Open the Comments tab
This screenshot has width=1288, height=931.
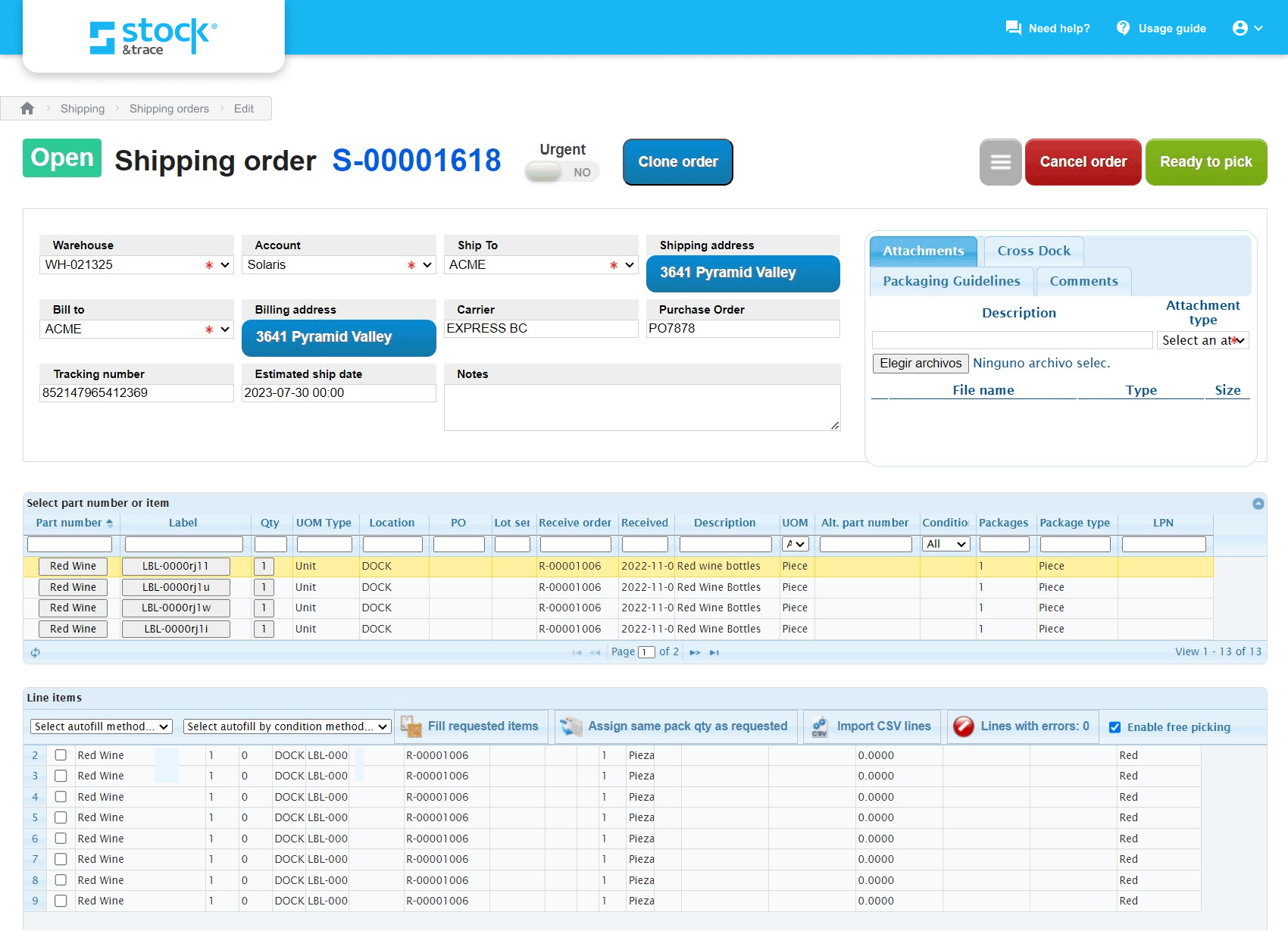[x=1083, y=281]
